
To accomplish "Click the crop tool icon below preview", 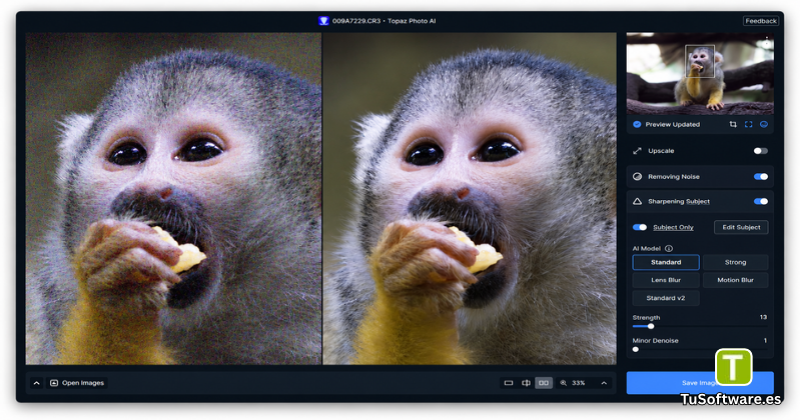I will click(x=733, y=125).
